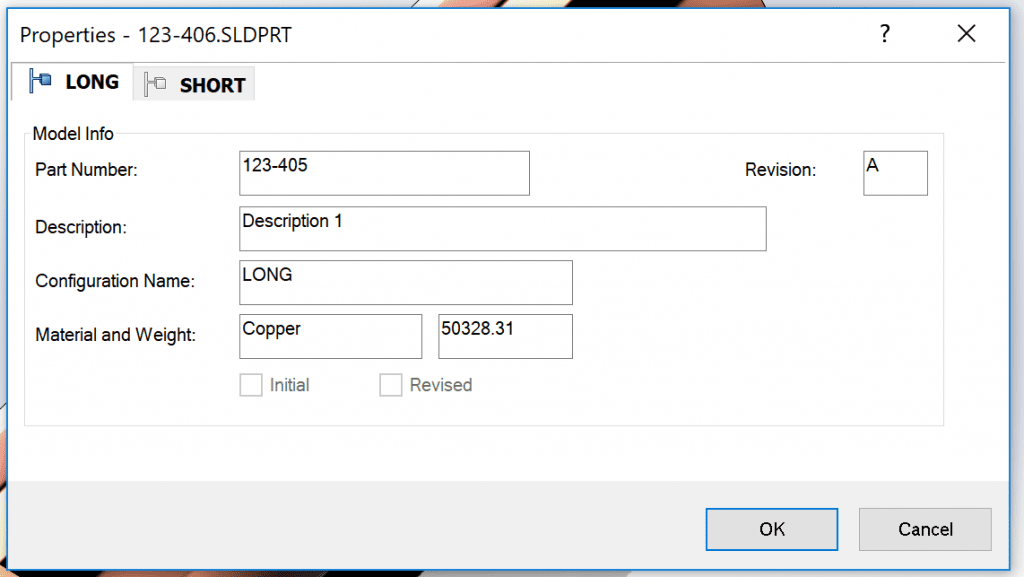Select the Copper material field

pos(330,336)
